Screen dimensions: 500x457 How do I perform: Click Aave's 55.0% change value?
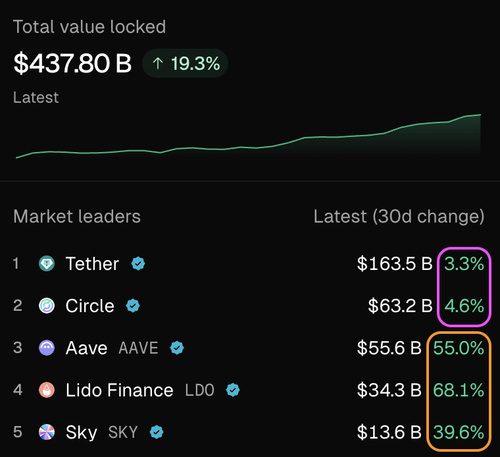[458, 348]
